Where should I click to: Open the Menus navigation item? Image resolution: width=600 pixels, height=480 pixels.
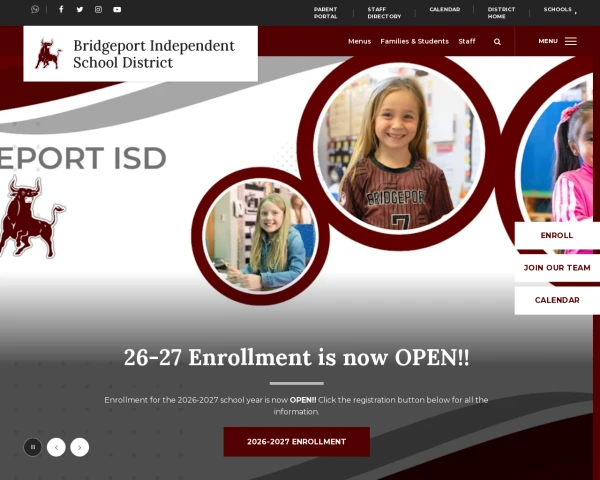click(359, 41)
